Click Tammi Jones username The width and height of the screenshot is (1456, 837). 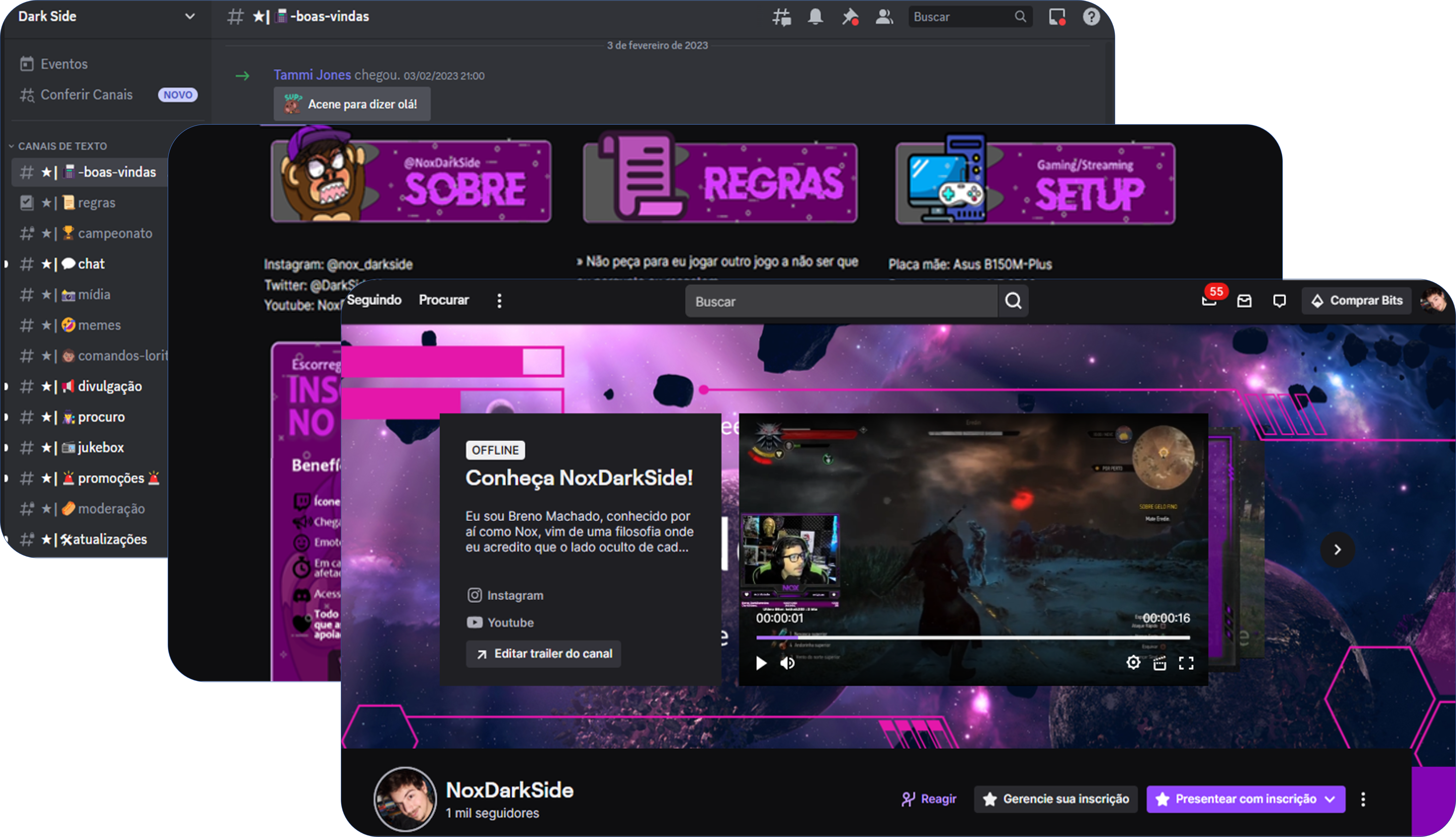click(x=312, y=75)
